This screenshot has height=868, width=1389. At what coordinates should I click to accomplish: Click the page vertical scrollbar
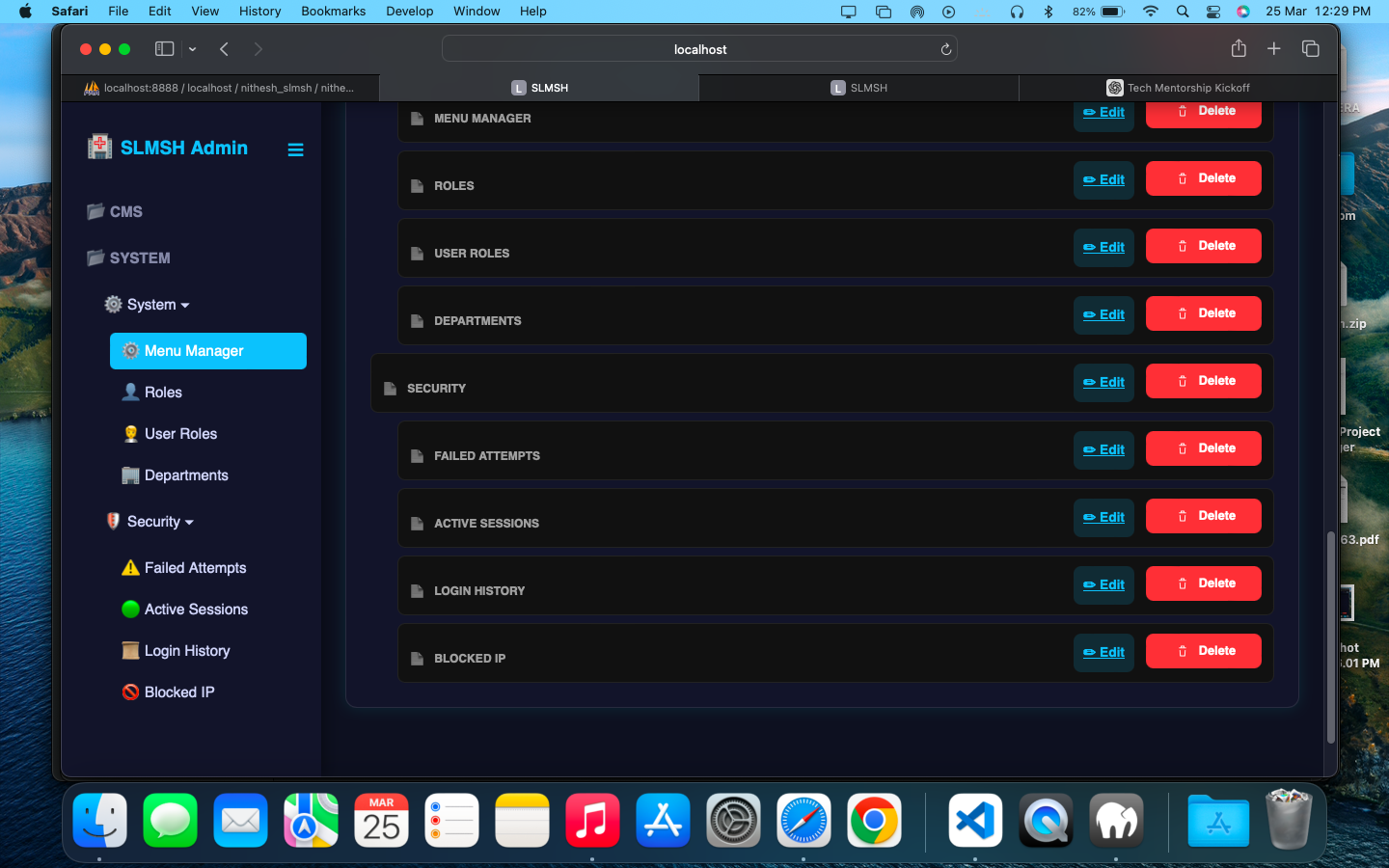1331,637
